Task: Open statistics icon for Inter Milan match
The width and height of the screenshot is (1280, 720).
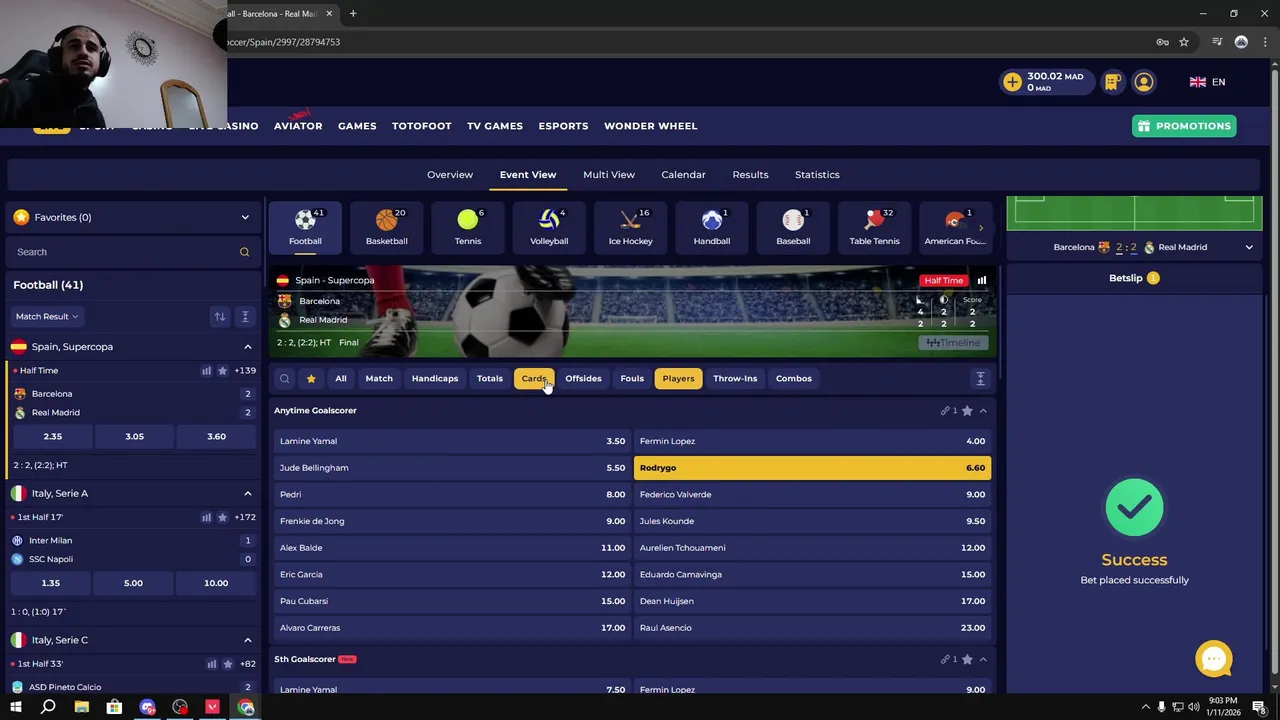Action: pyautogui.click(x=207, y=518)
